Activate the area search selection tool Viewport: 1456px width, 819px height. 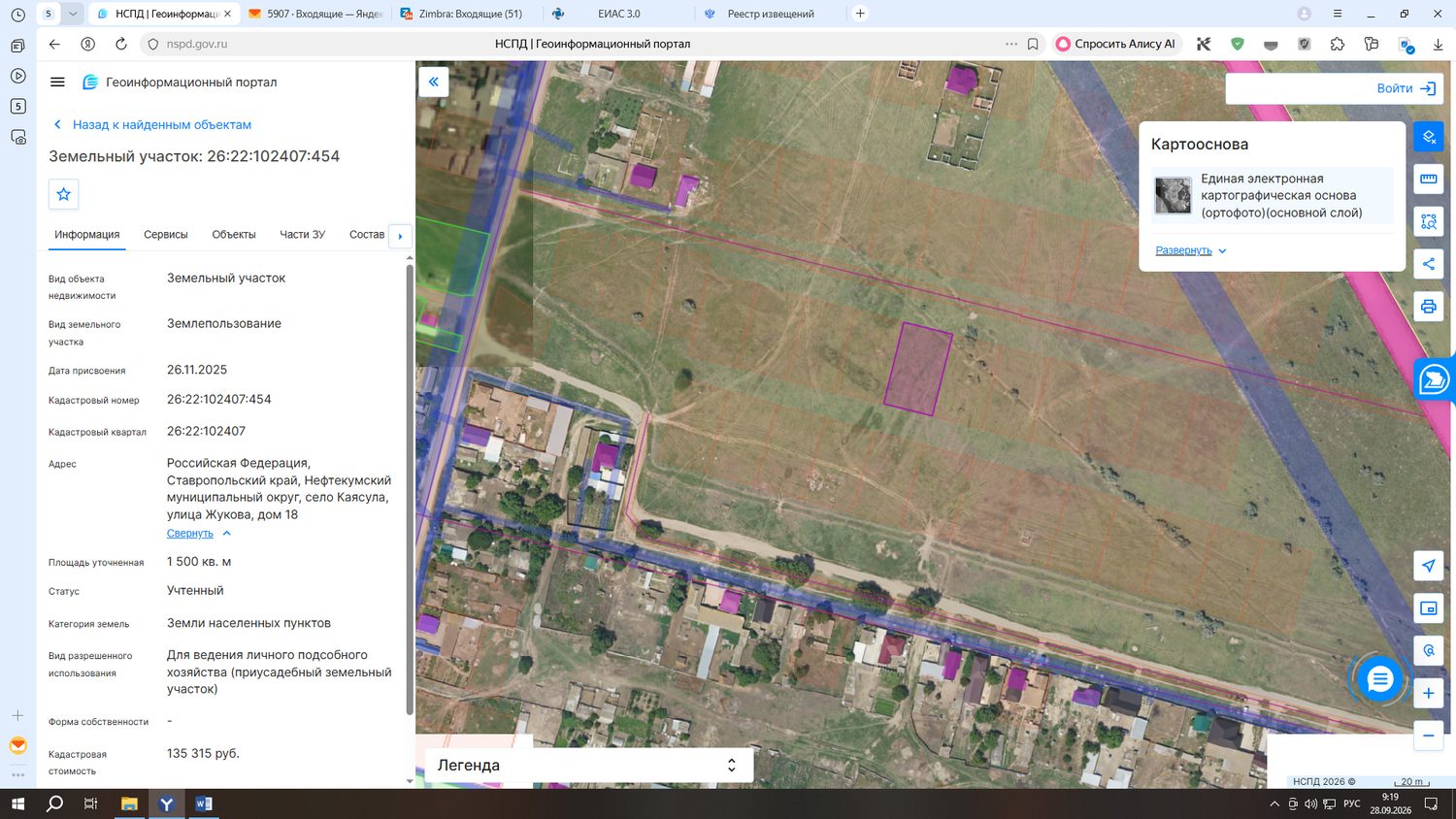(x=1429, y=221)
